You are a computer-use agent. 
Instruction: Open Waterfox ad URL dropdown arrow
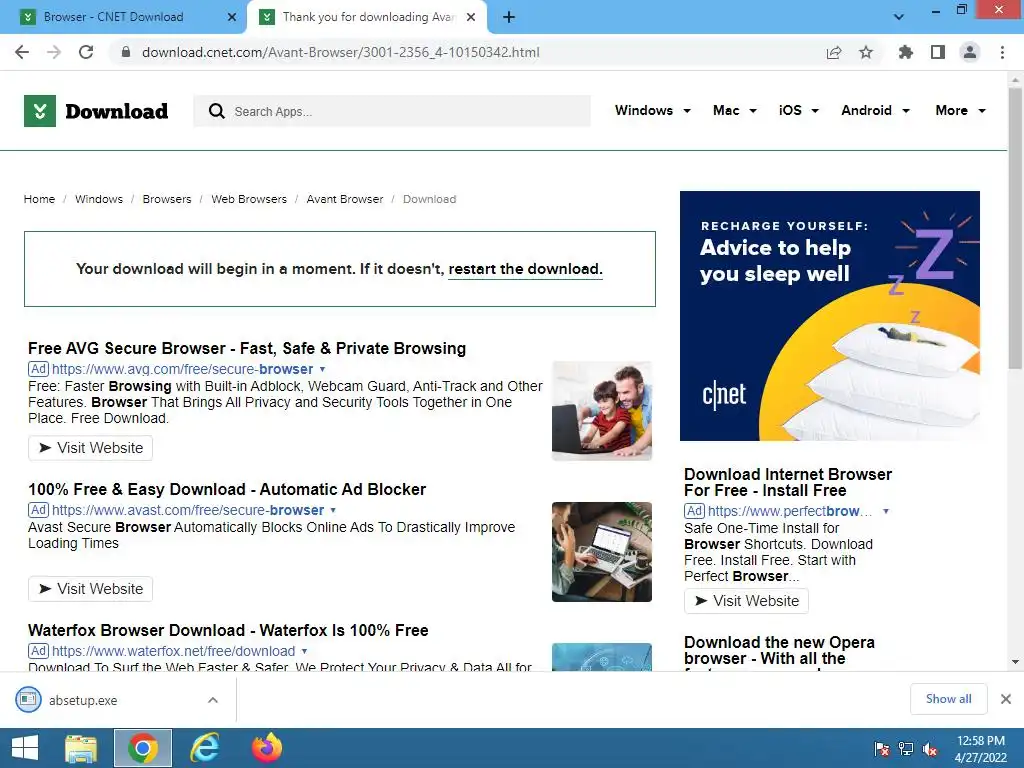point(304,651)
